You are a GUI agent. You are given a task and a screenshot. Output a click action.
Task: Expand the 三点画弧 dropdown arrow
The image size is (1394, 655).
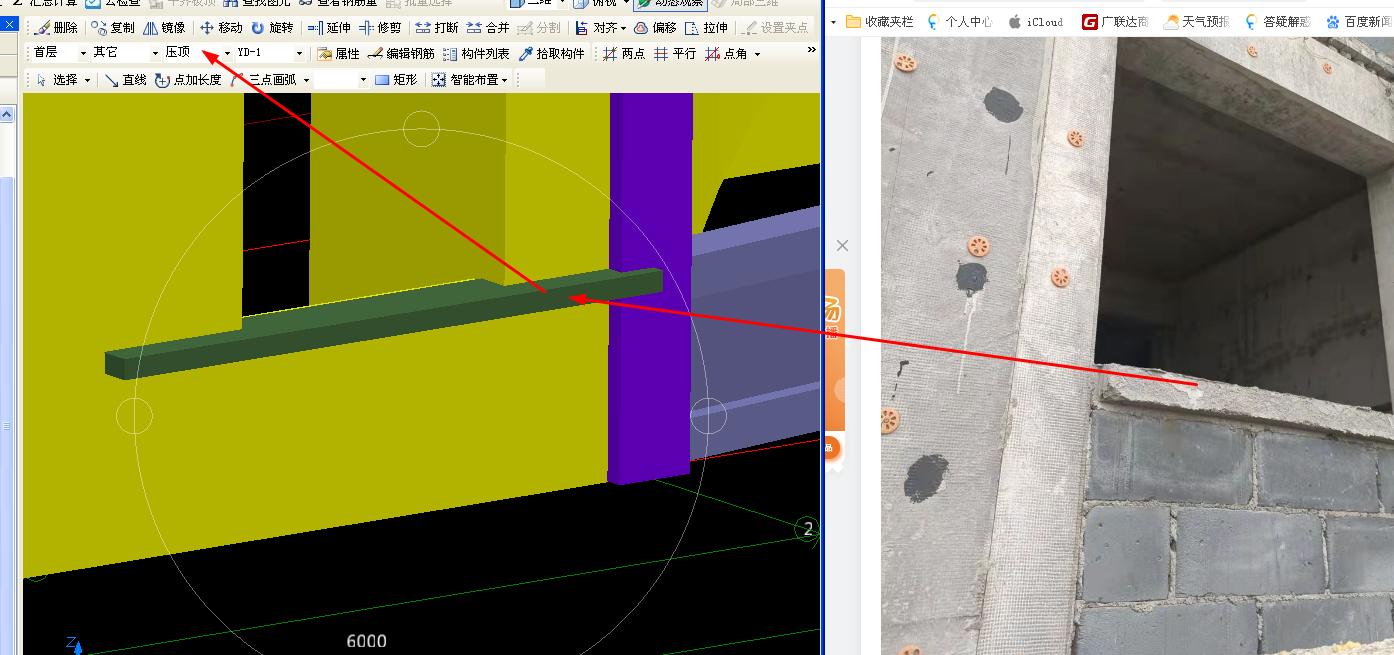point(306,80)
